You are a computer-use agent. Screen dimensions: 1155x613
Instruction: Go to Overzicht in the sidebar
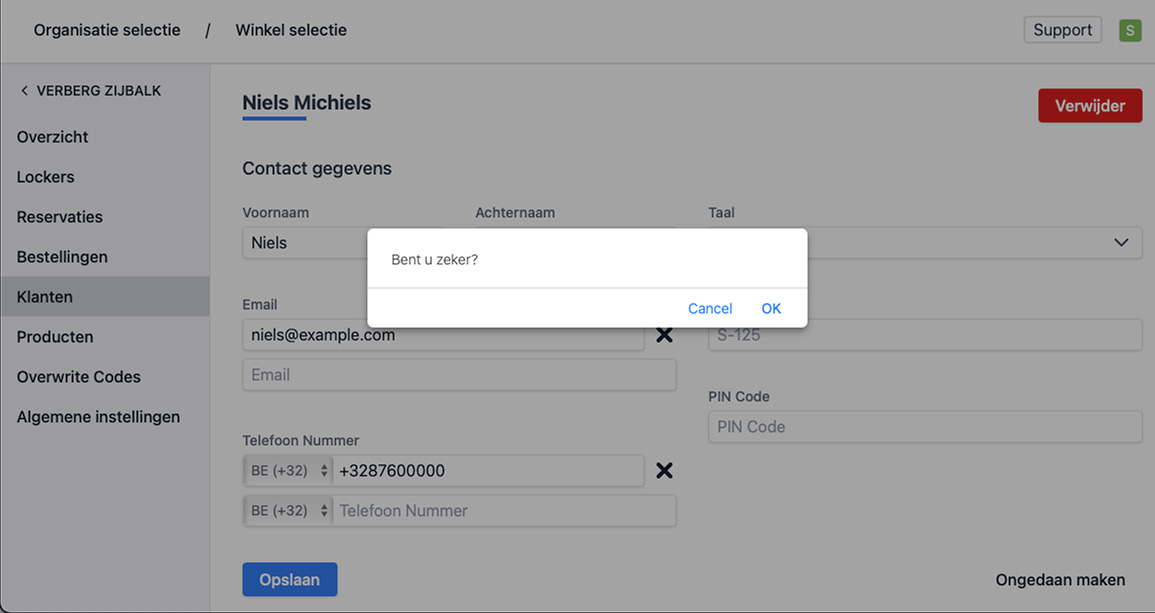click(x=53, y=137)
